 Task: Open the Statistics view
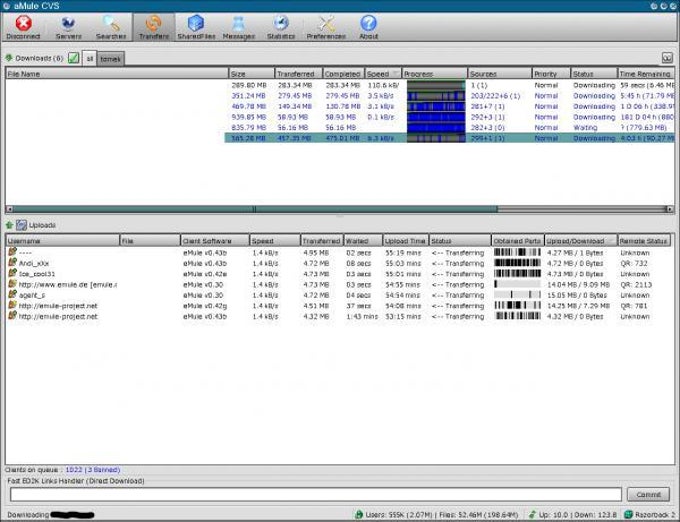(x=281, y=27)
